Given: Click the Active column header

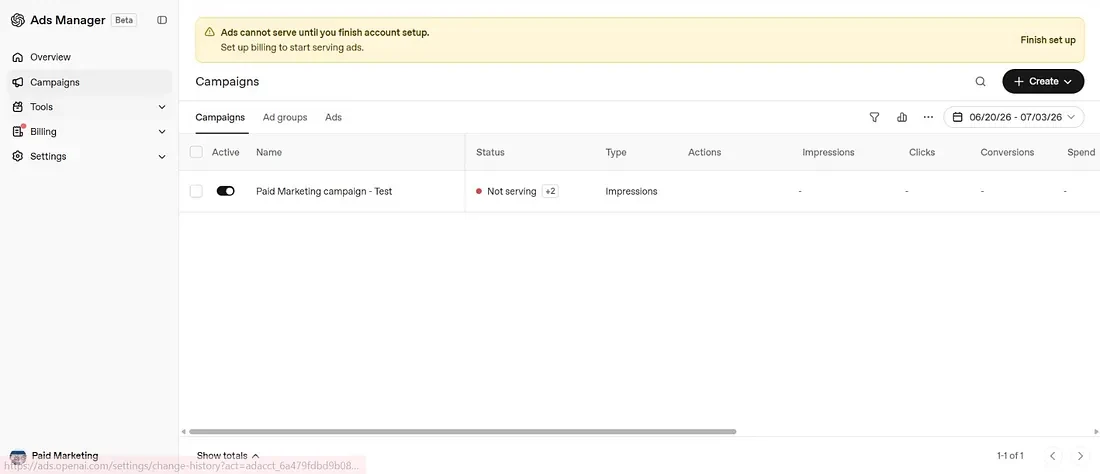Looking at the screenshot, I should click(225, 152).
